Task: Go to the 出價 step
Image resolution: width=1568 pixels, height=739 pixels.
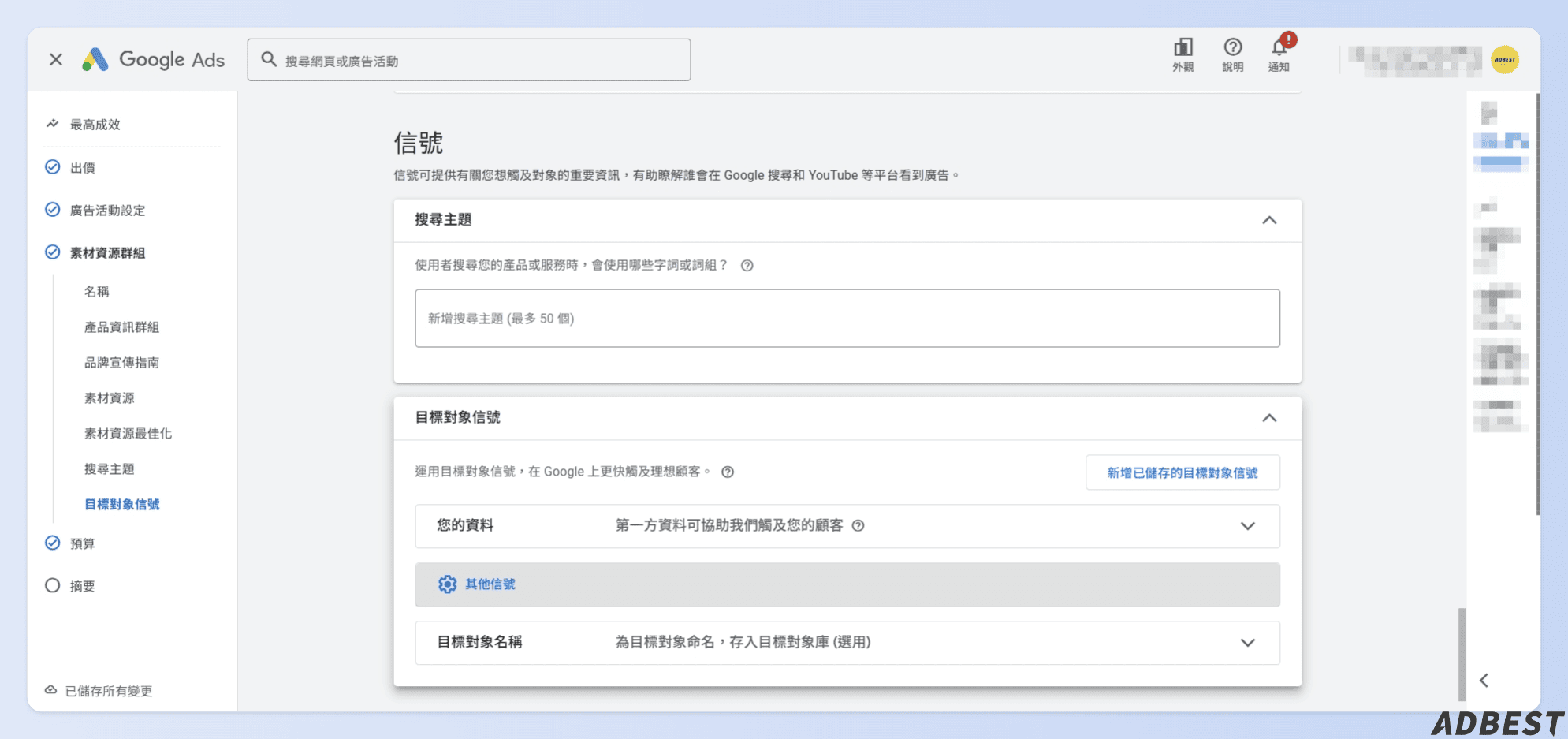Action: (83, 168)
